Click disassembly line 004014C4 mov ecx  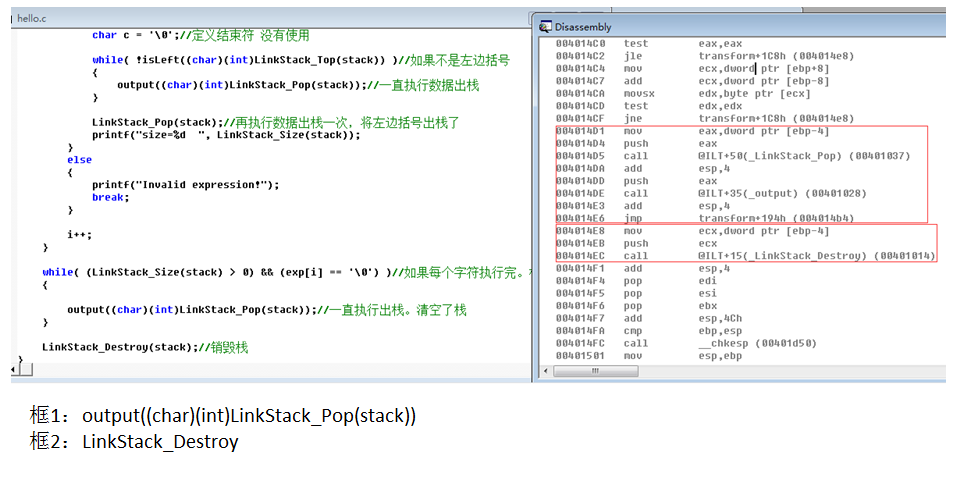pos(692,68)
